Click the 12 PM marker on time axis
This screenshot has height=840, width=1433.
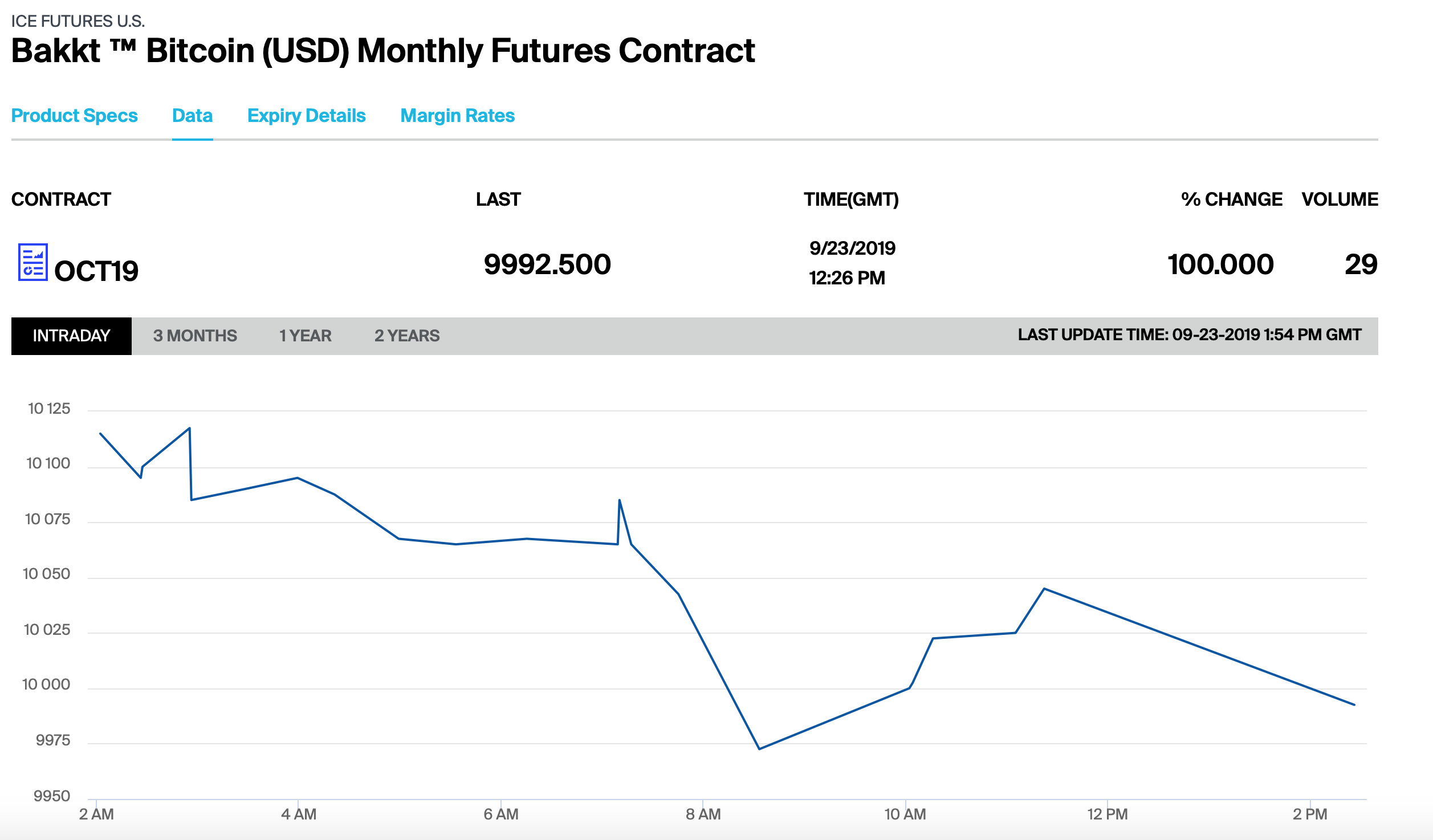tap(1107, 814)
